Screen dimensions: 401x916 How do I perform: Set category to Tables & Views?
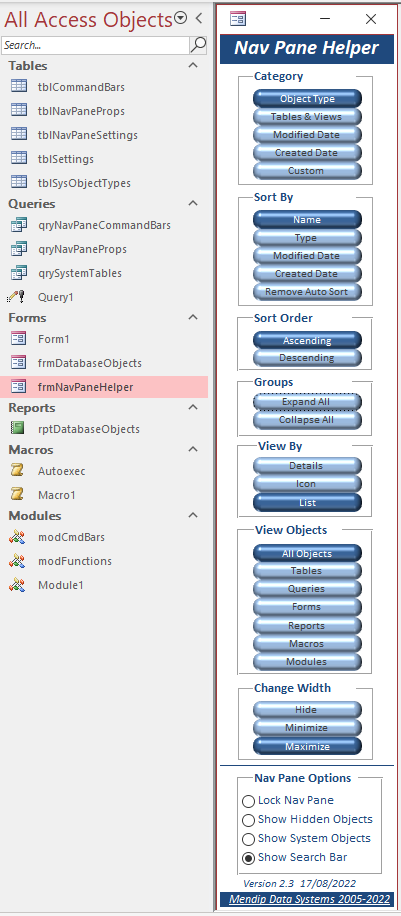tap(307, 116)
